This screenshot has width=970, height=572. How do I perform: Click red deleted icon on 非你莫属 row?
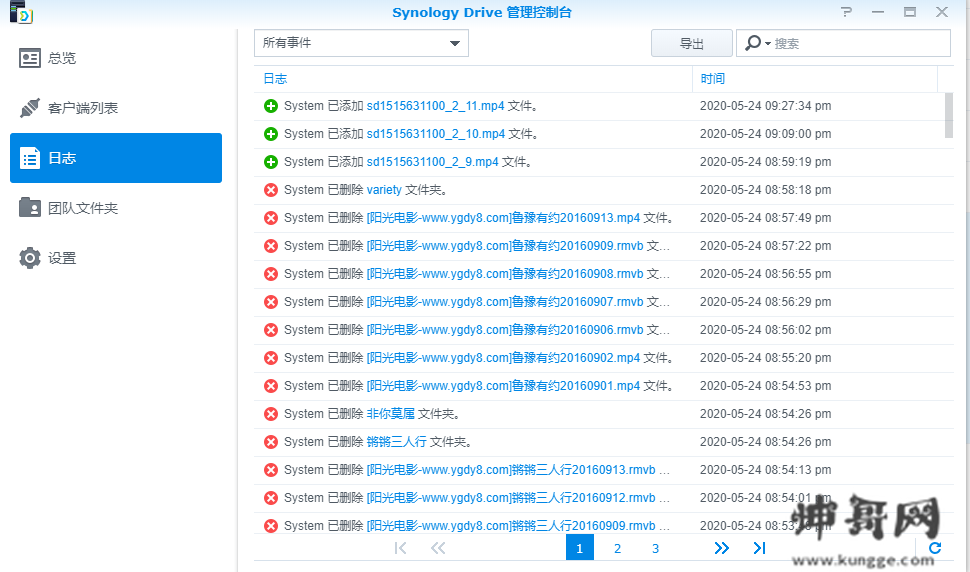(x=271, y=414)
